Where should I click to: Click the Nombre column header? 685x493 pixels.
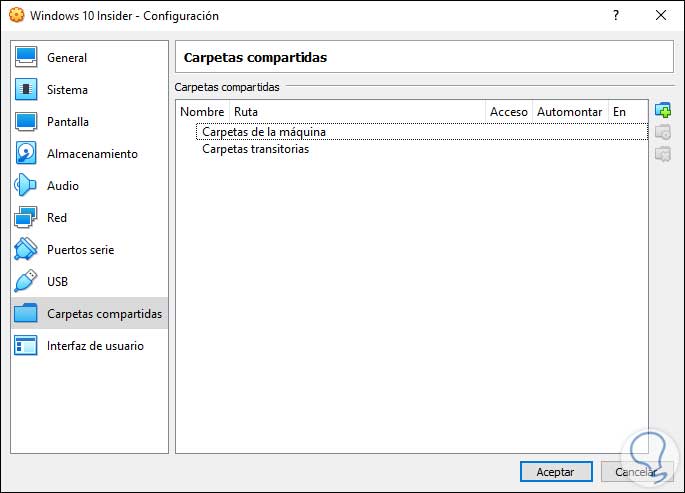point(202,112)
